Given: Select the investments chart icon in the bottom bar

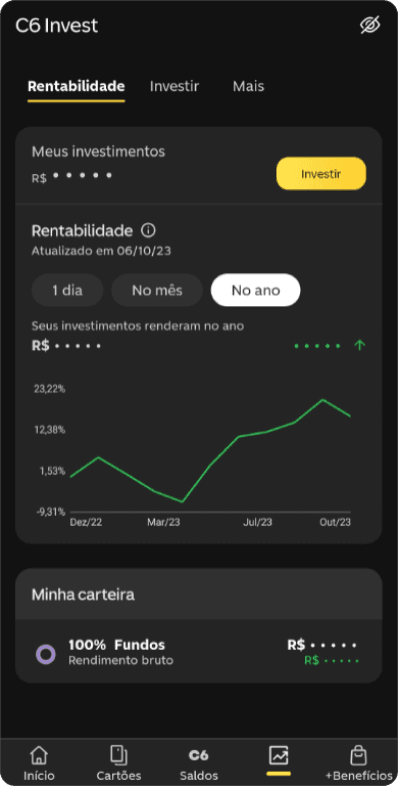Looking at the screenshot, I should 278,755.
